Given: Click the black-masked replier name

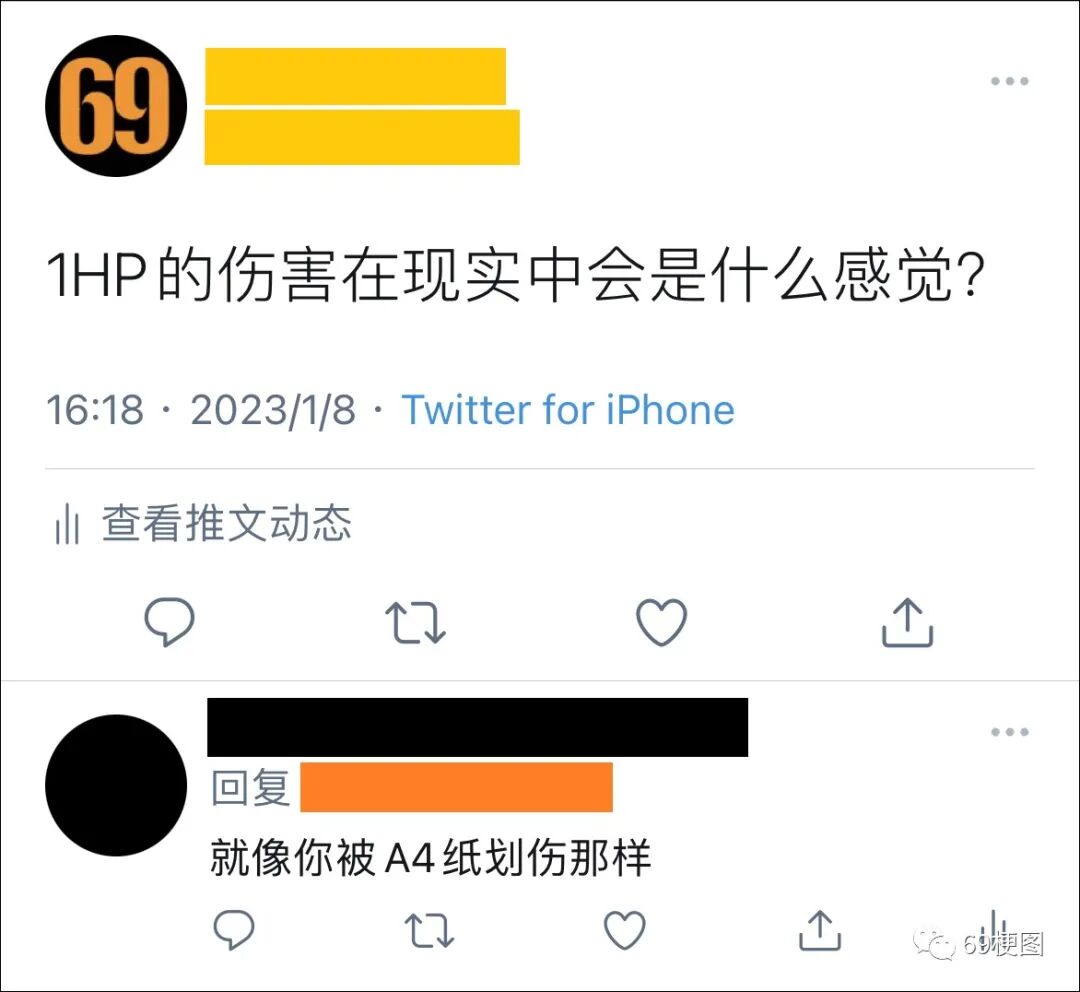Looking at the screenshot, I should 477,727.
